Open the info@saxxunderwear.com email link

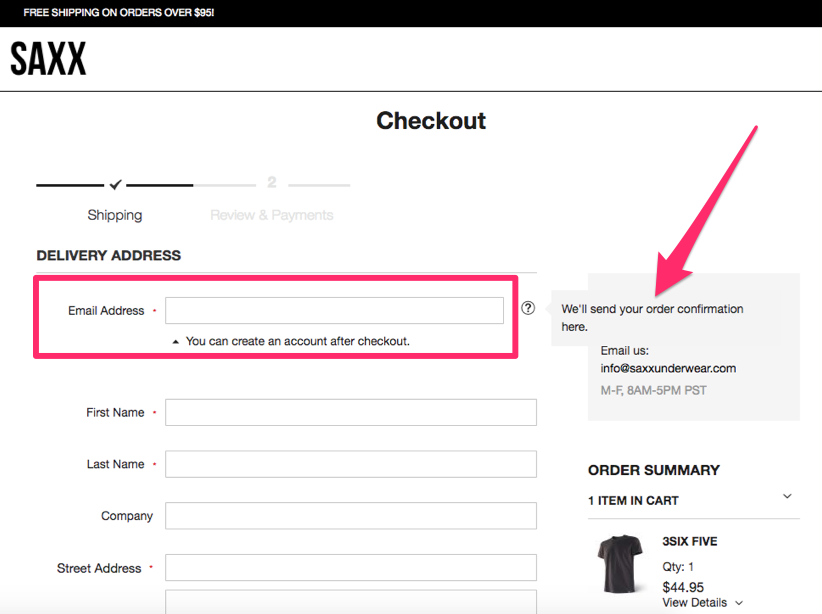(668, 368)
